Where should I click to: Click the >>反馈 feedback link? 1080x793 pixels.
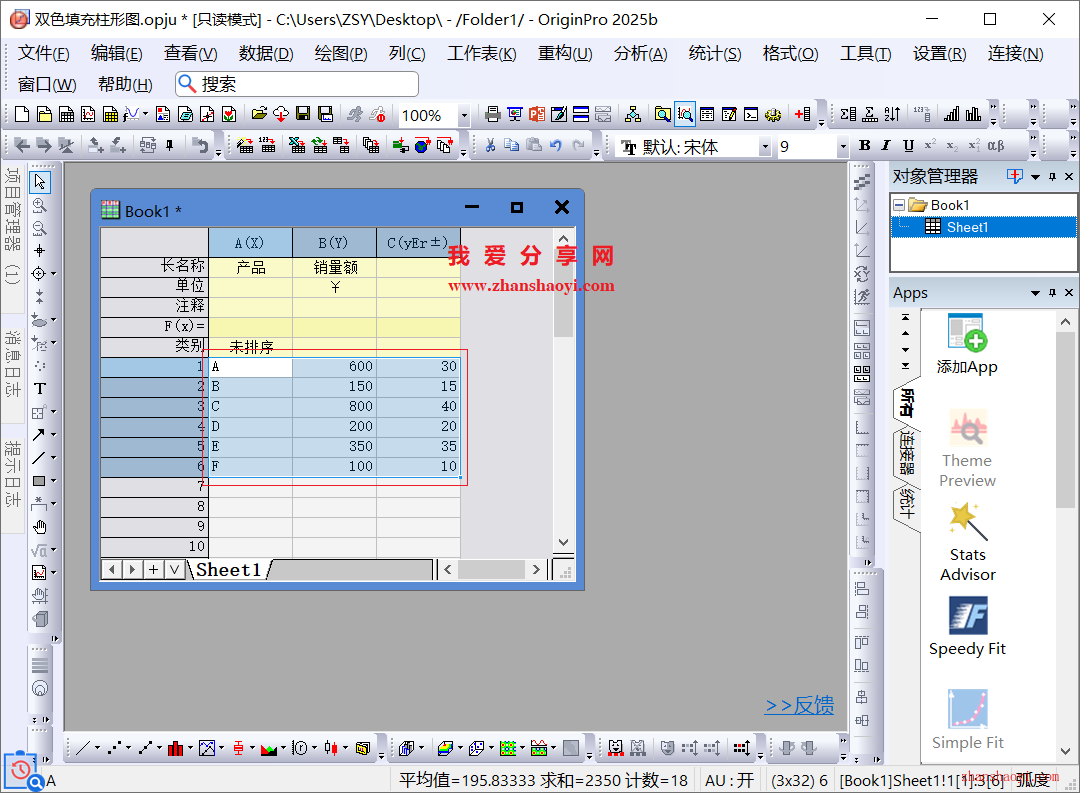click(799, 705)
